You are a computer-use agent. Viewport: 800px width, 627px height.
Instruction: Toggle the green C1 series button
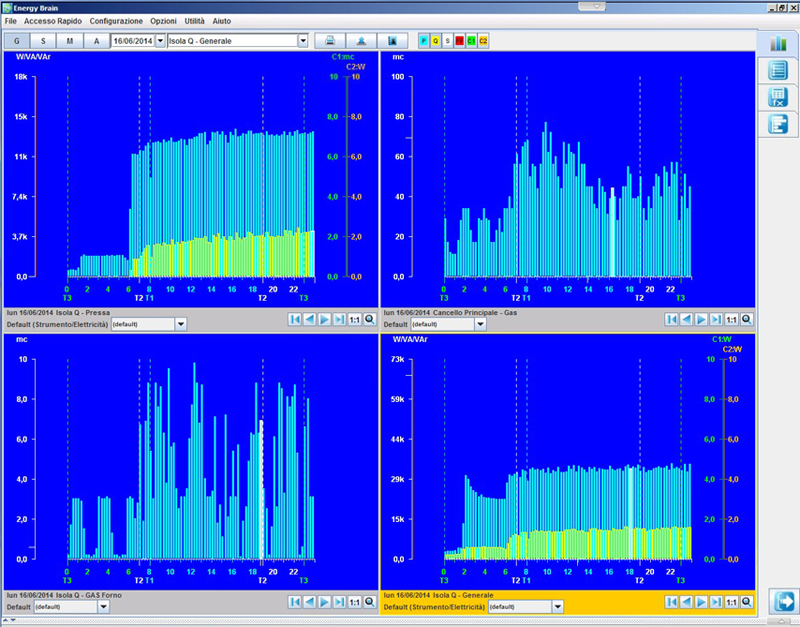(x=471, y=41)
